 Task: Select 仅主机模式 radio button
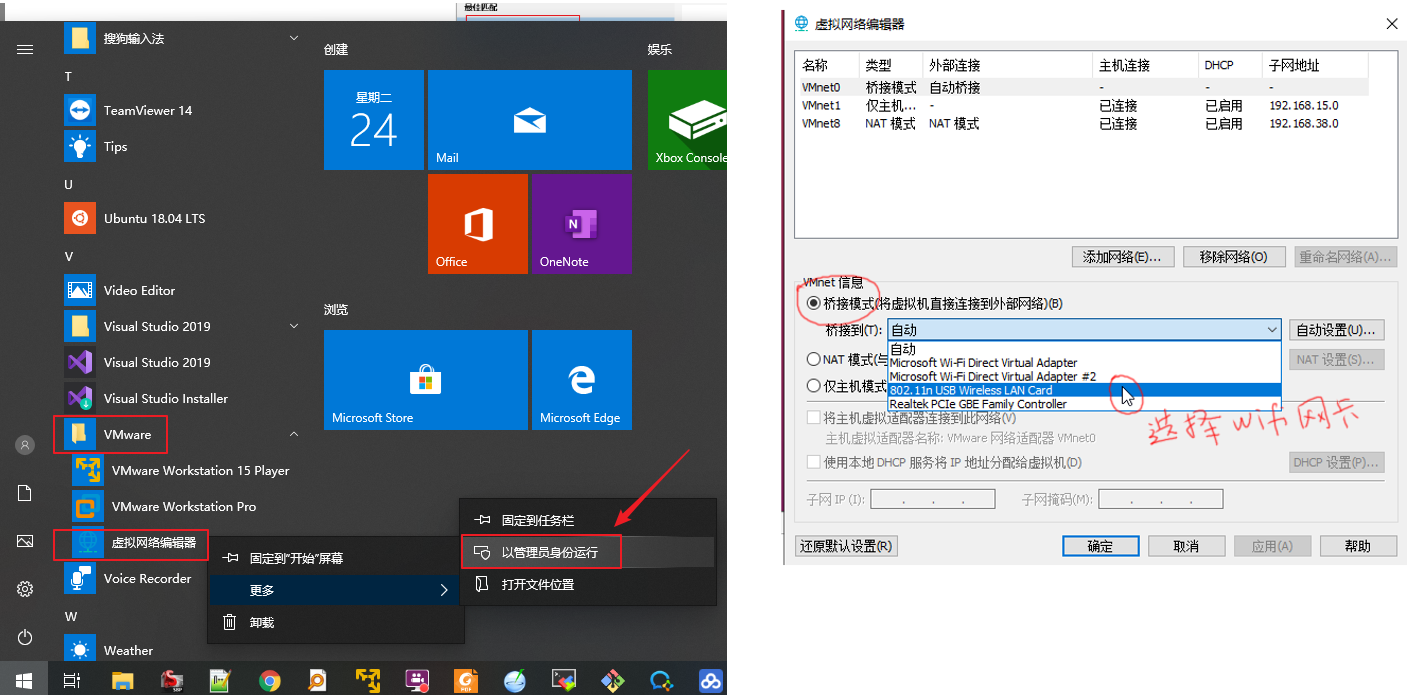tap(814, 386)
